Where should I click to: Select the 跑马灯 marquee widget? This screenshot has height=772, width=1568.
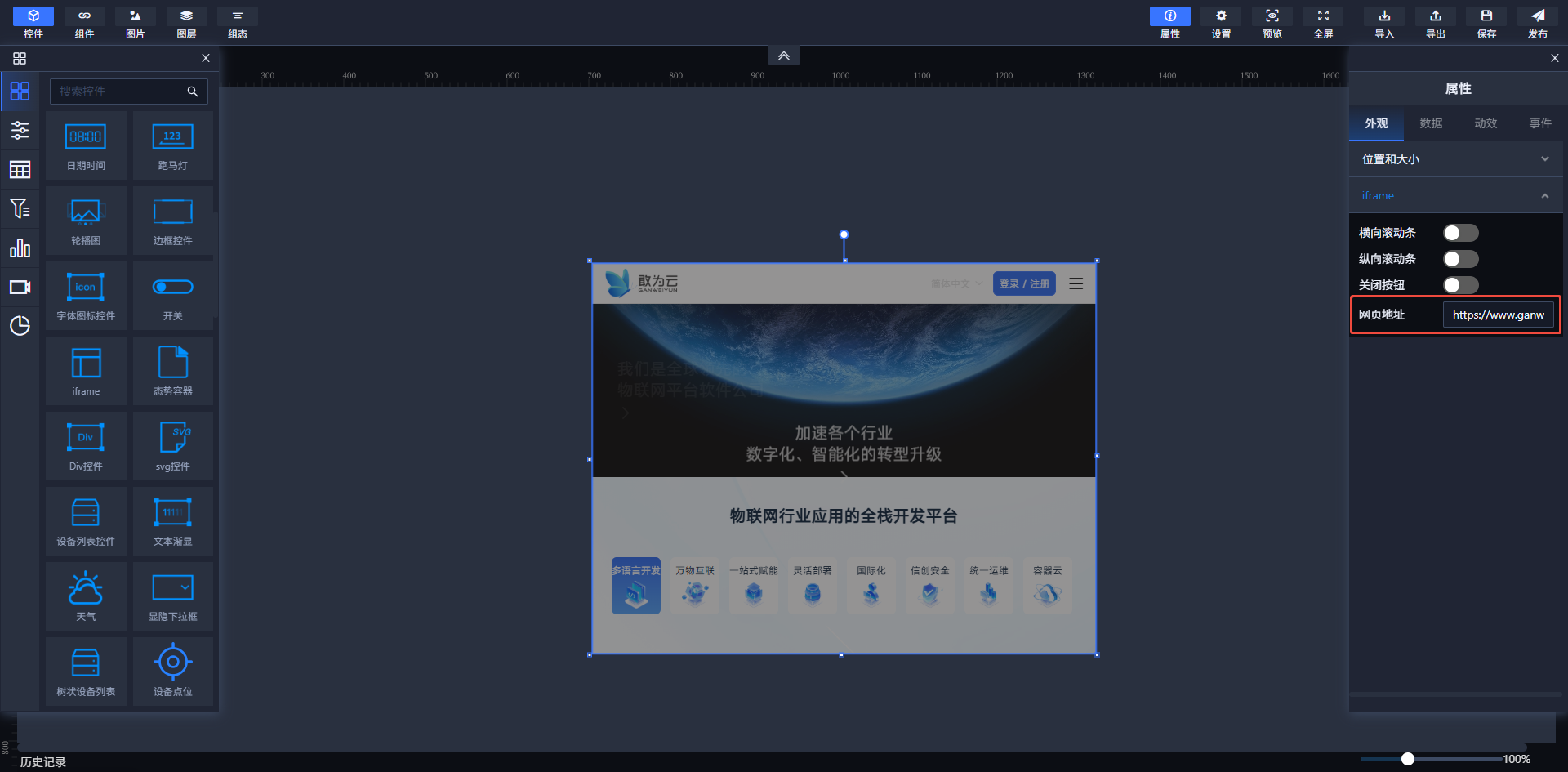coord(173,145)
